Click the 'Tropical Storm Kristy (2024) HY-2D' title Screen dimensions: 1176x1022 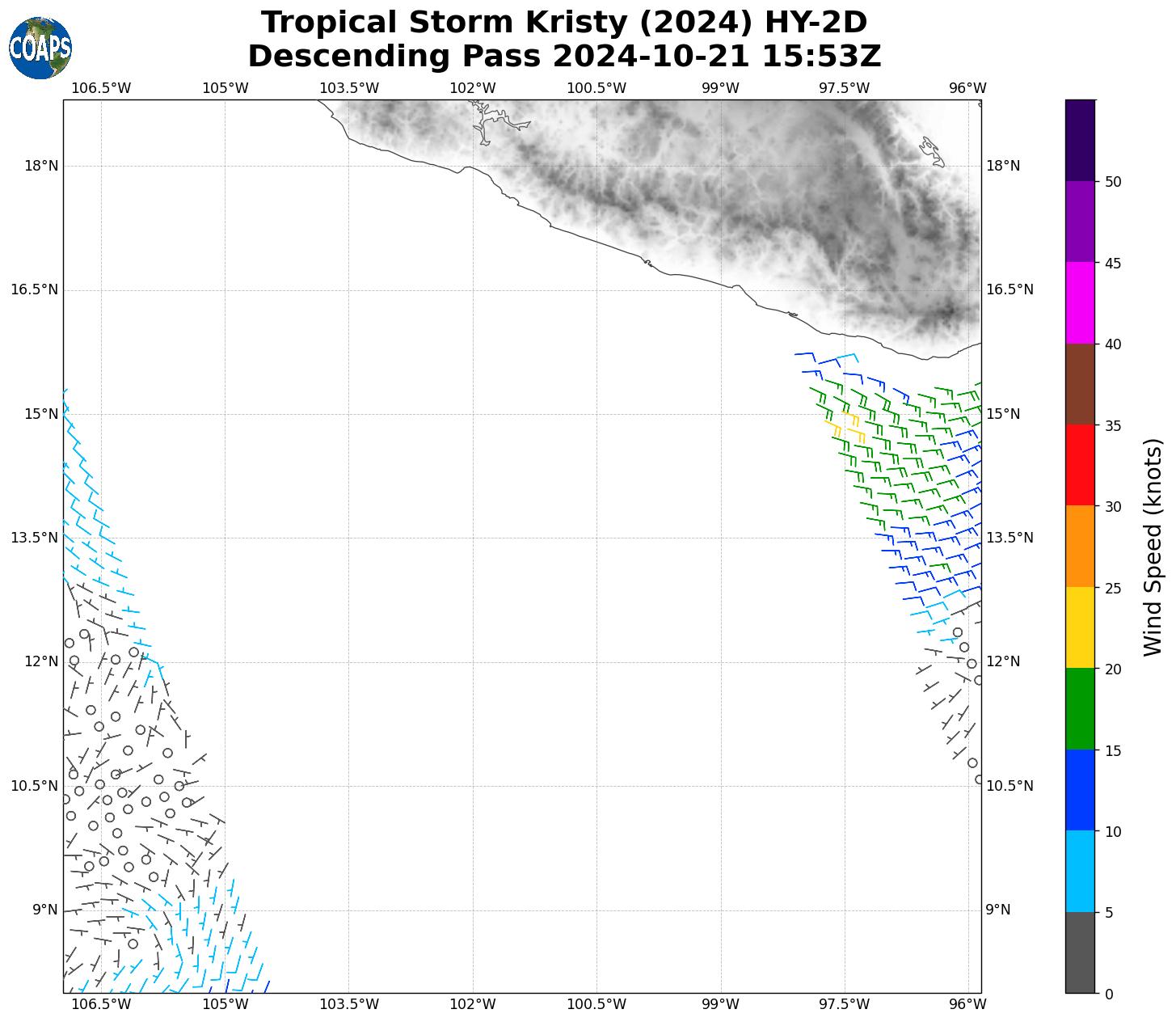point(564,23)
